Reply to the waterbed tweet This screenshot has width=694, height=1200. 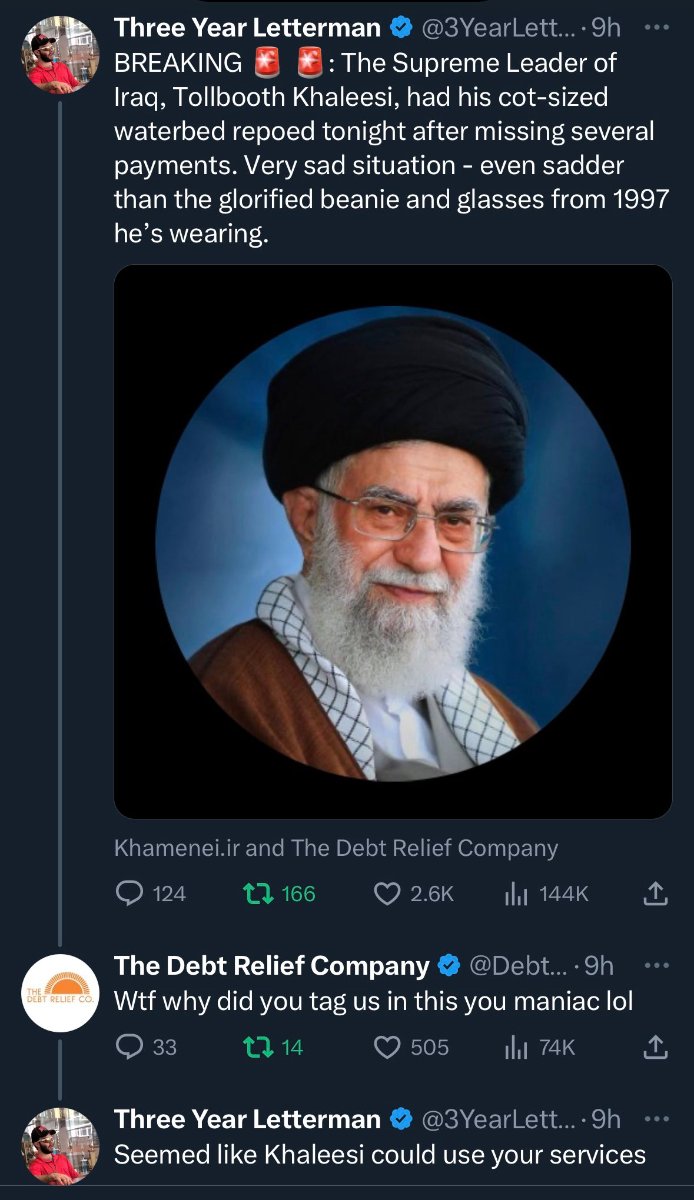tap(131, 893)
